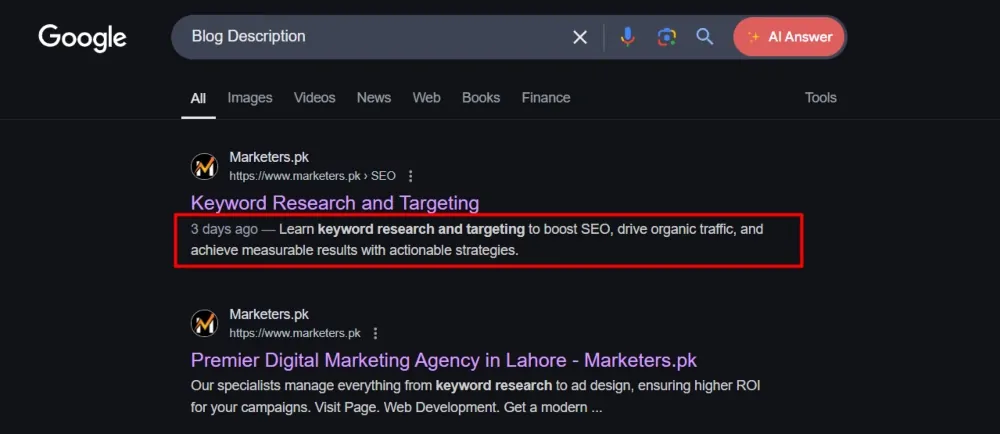
Task: Open the Finance tab
Action: (546, 98)
